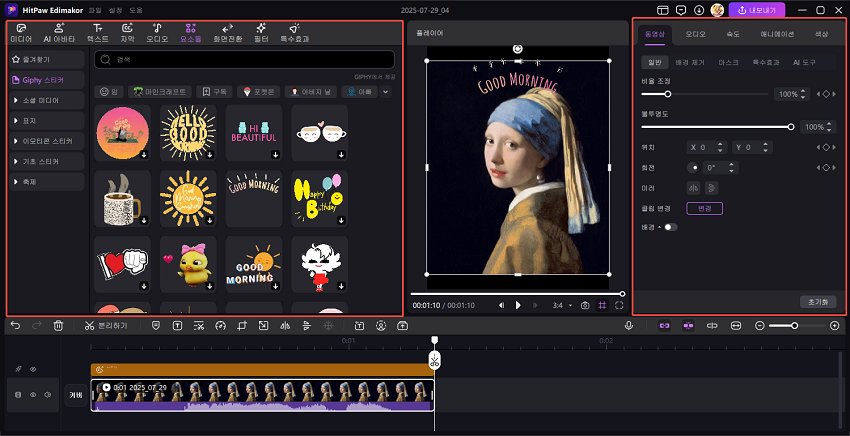The height and width of the screenshot is (436, 850).
Task: Flip the clip vertically in 미러 row
Action: click(712, 188)
